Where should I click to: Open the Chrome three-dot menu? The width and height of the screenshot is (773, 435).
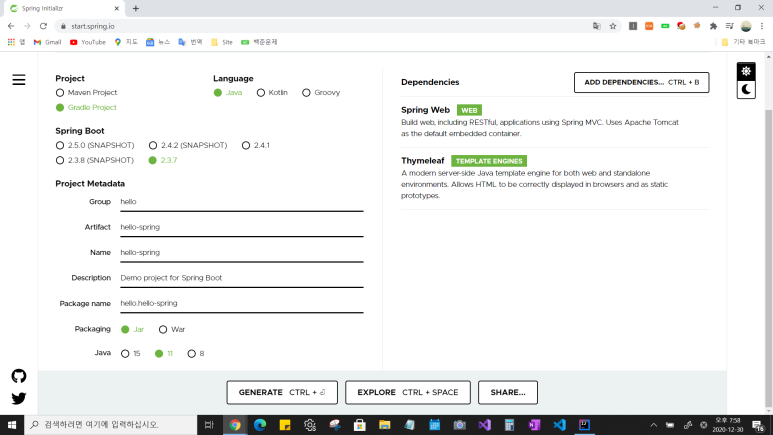[762, 26]
